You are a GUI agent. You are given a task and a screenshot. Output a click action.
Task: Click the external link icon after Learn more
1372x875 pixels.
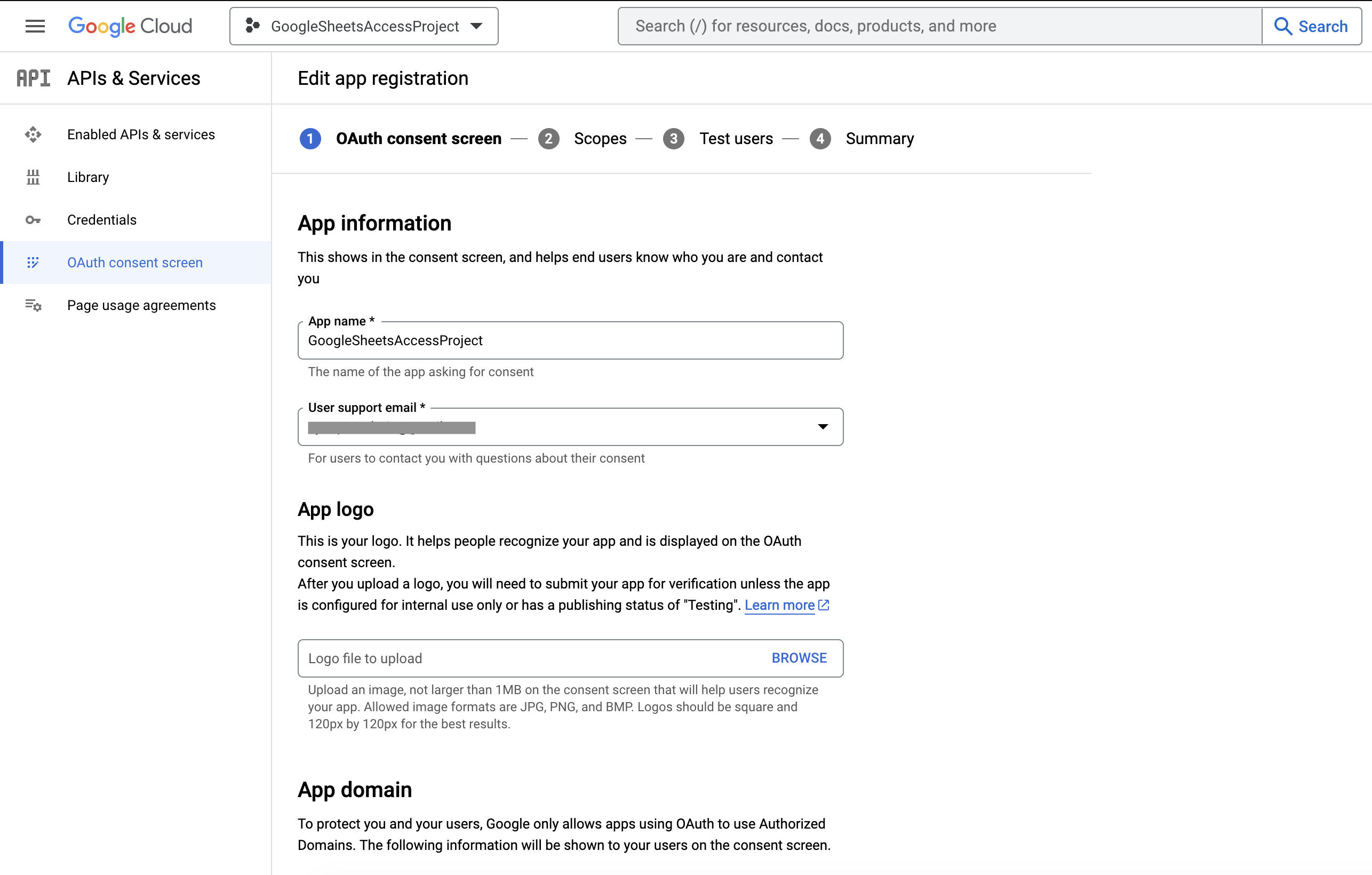tap(824, 606)
